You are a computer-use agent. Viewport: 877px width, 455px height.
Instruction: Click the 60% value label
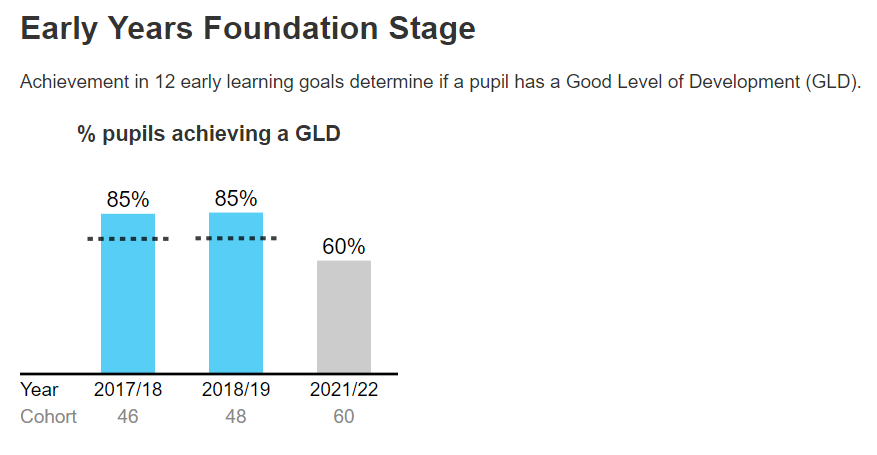(x=344, y=246)
